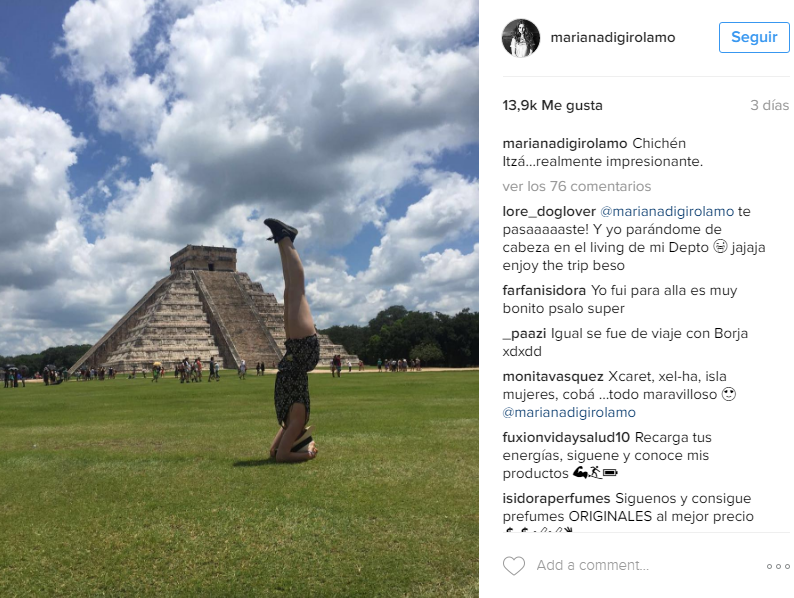
Task: Click the caption author marianadigirolamo username
Action: click(565, 144)
